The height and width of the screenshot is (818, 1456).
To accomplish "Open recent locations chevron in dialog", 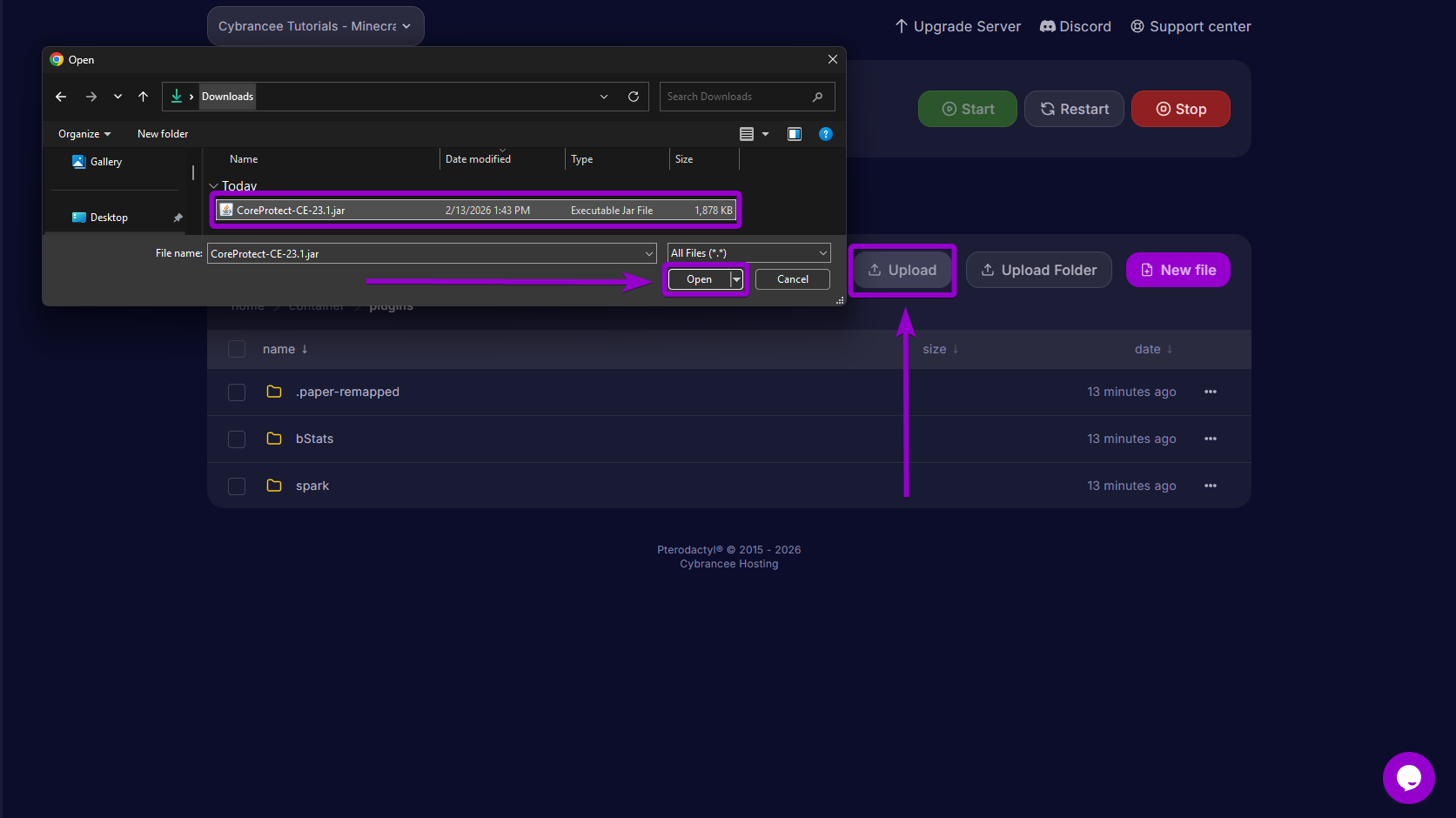I will 117,97.
